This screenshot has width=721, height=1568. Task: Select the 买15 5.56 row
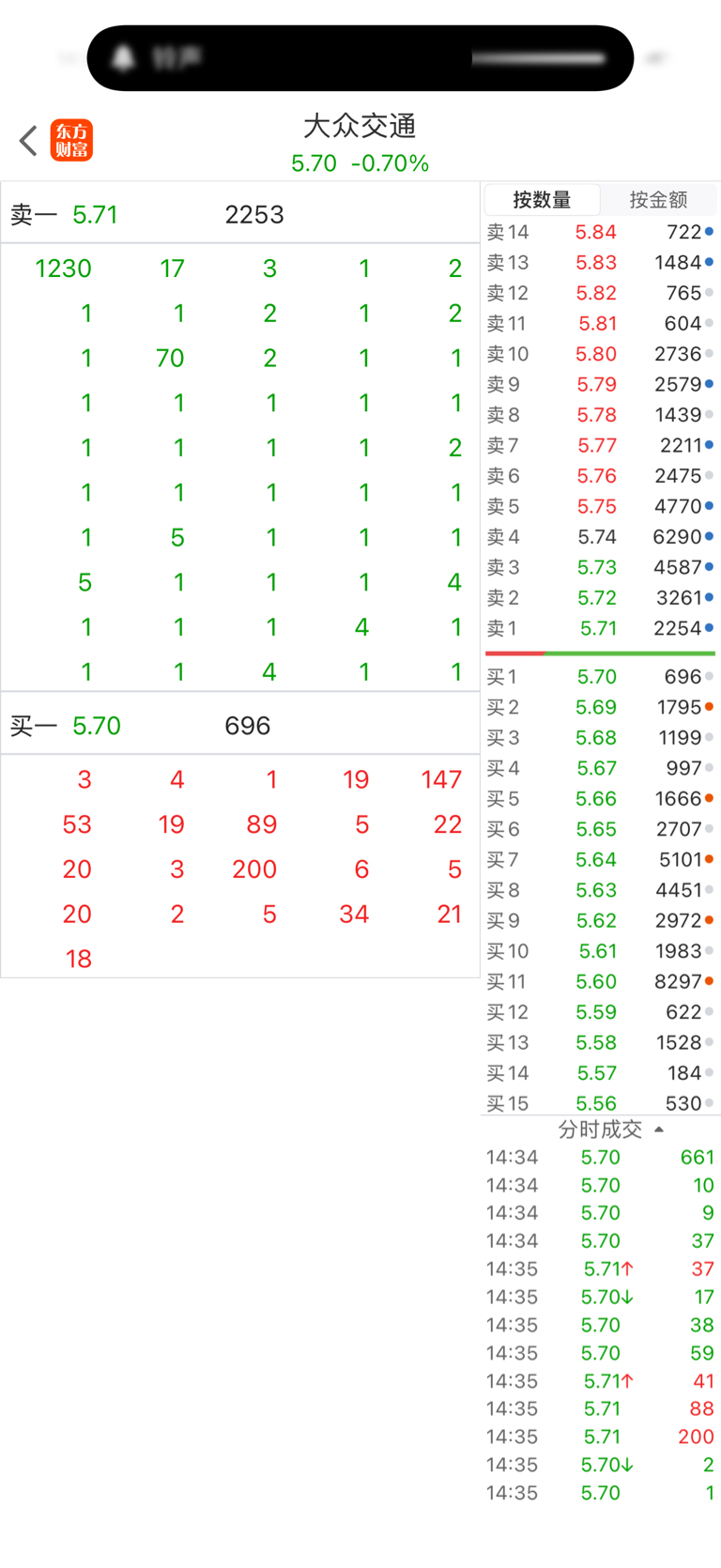click(600, 1103)
